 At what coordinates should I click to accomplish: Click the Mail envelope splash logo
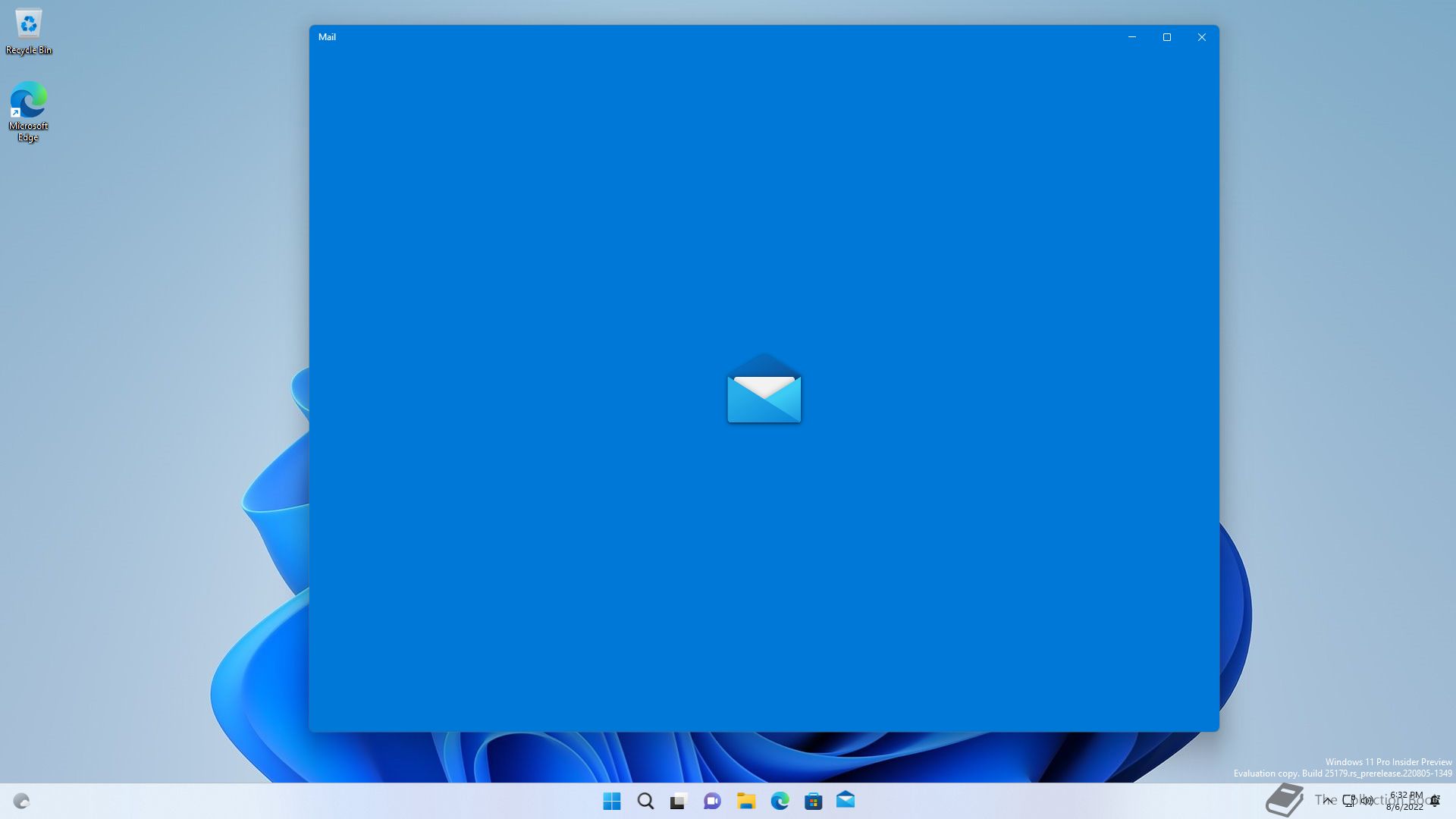pos(764,389)
